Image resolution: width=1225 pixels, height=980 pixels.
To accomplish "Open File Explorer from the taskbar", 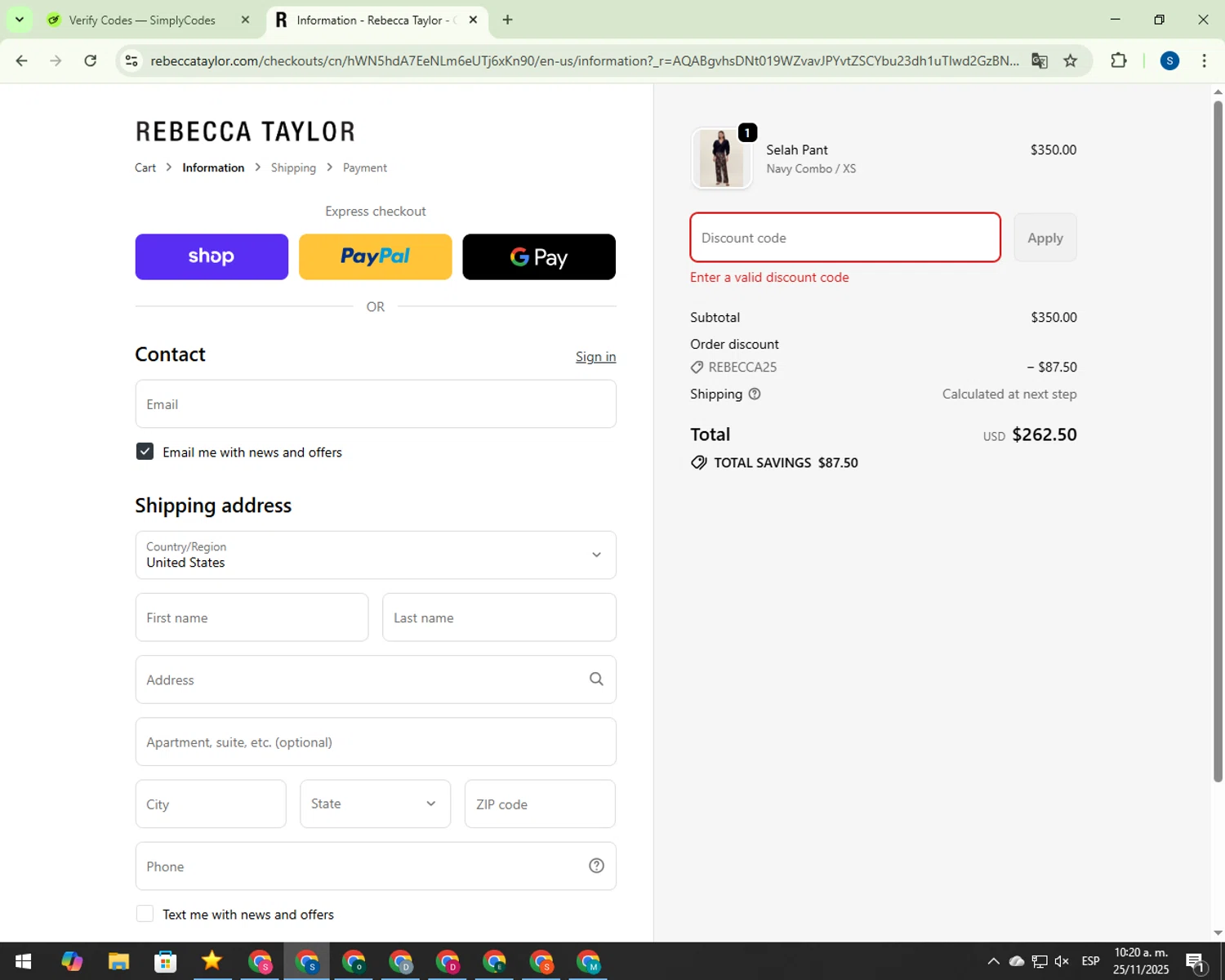I will tap(118, 961).
